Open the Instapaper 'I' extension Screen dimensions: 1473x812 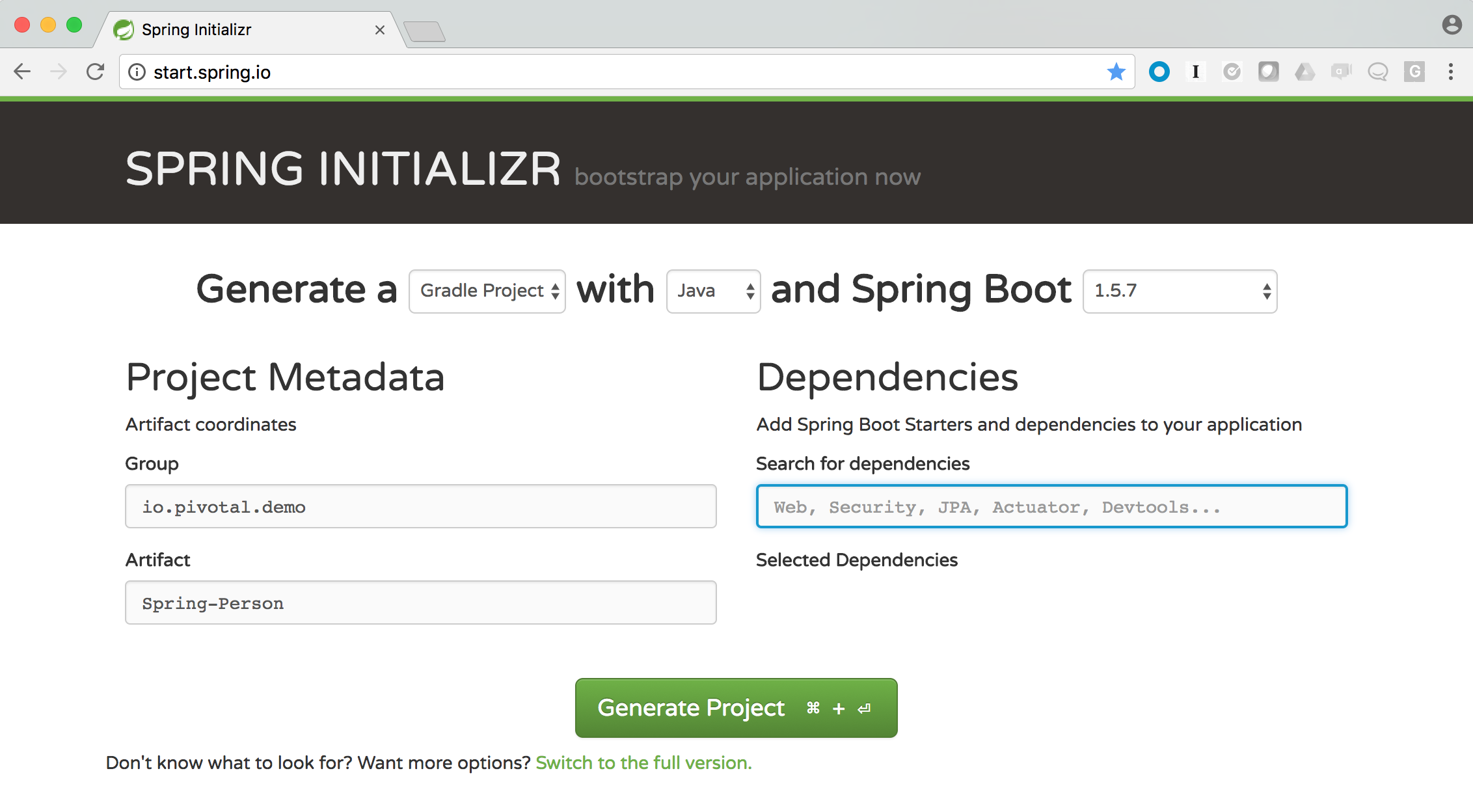click(x=1196, y=72)
